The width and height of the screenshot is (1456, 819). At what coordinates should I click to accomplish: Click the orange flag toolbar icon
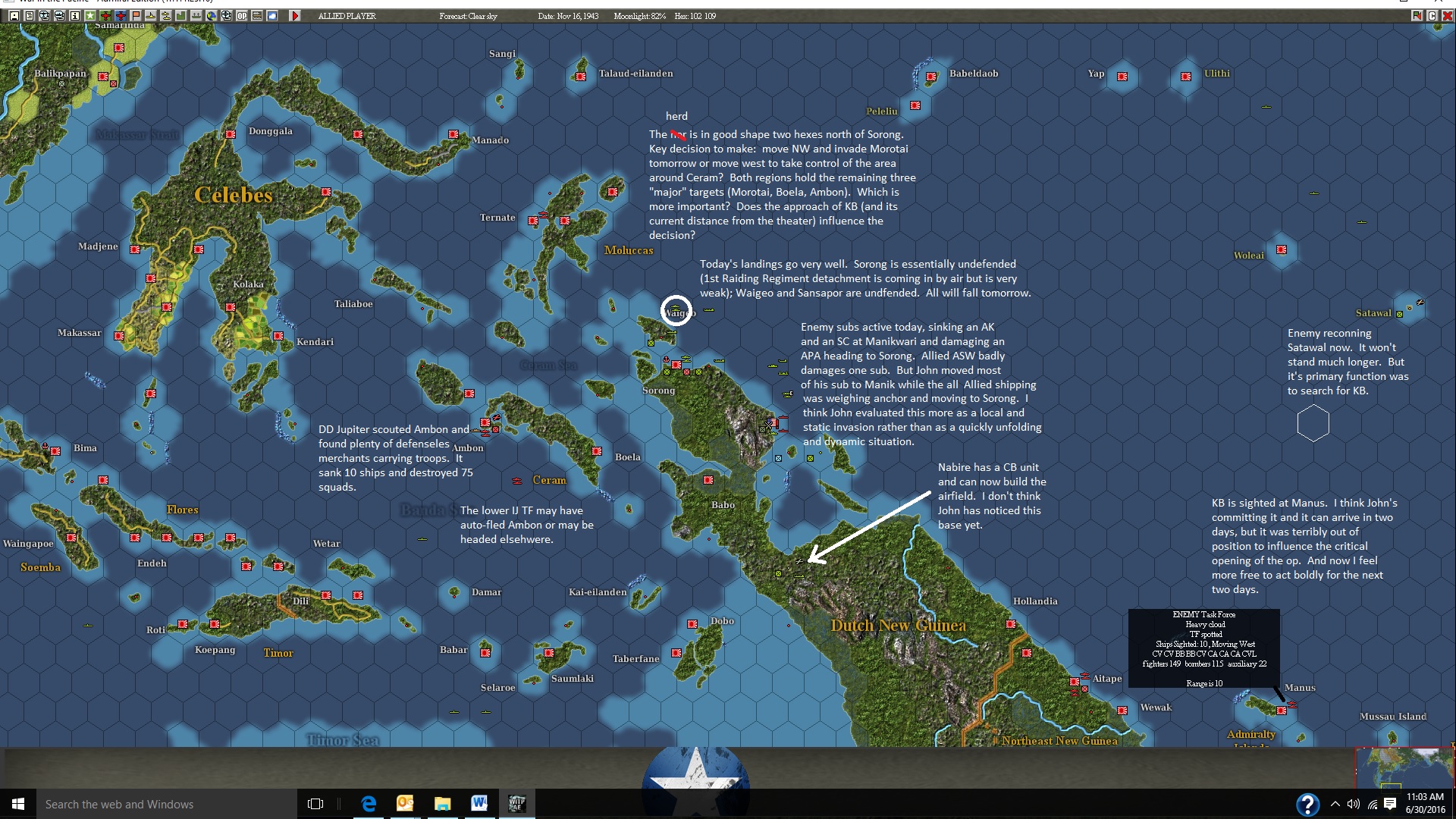click(136, 15)
